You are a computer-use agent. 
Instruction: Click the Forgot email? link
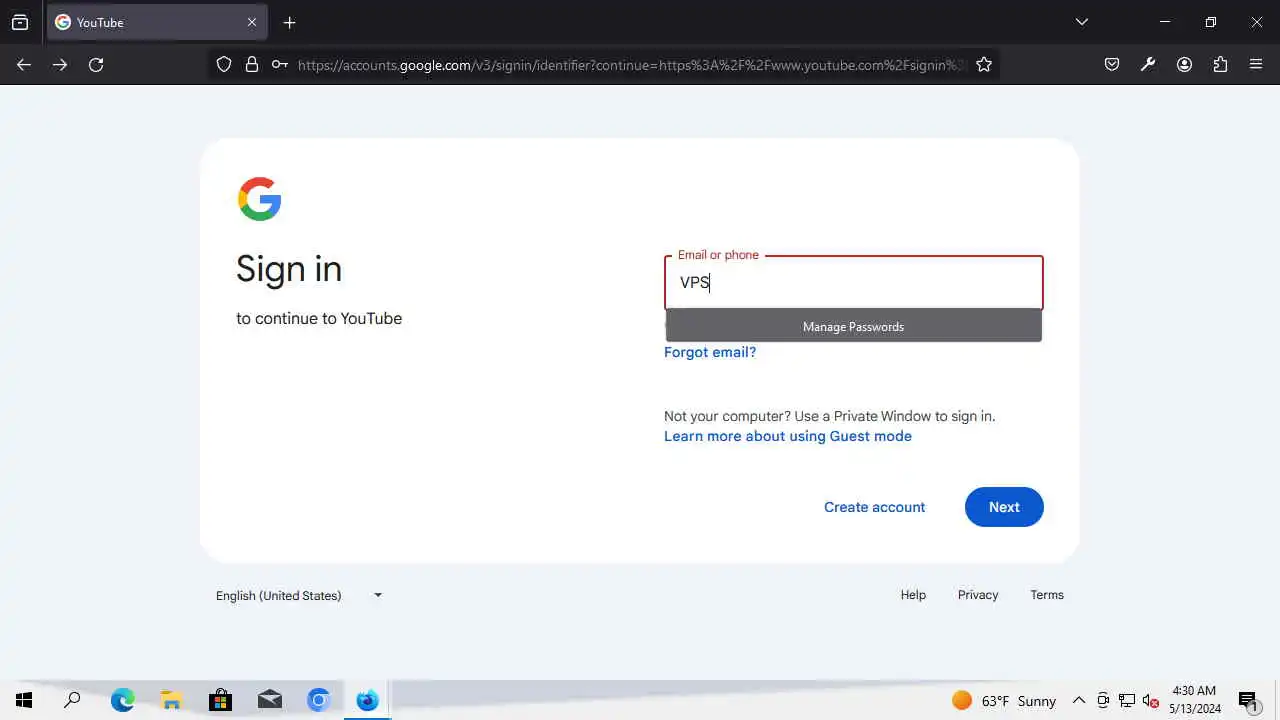pos(710,352)
